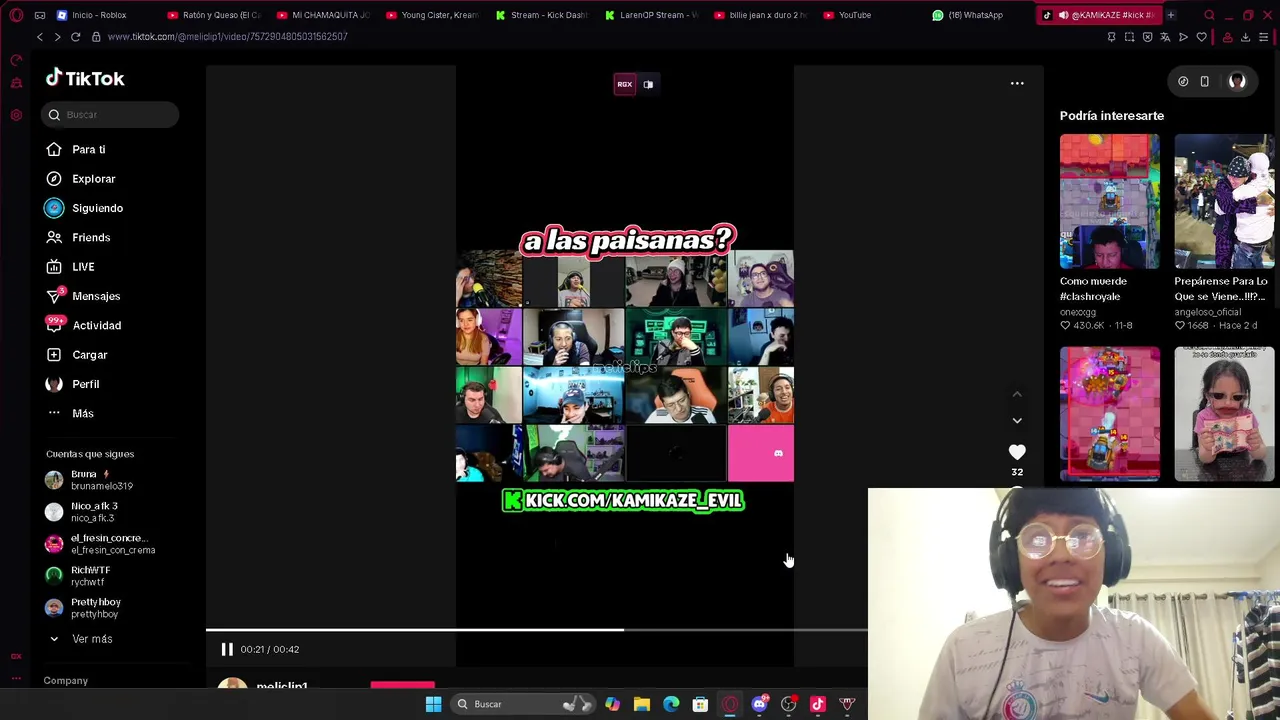This screenshot has width=1280, height=720.
Task: Open Para ti in the sidebar
Action: pyautogui.click(x=76, y=150)
